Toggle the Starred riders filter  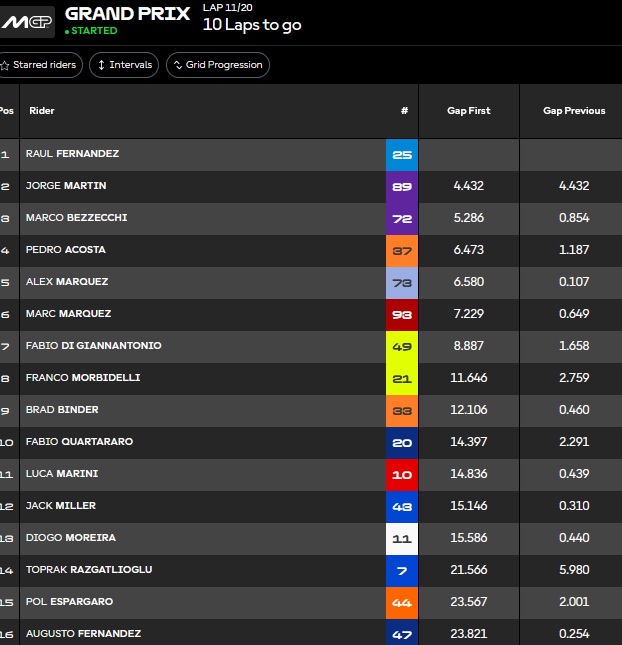point(40,65)
